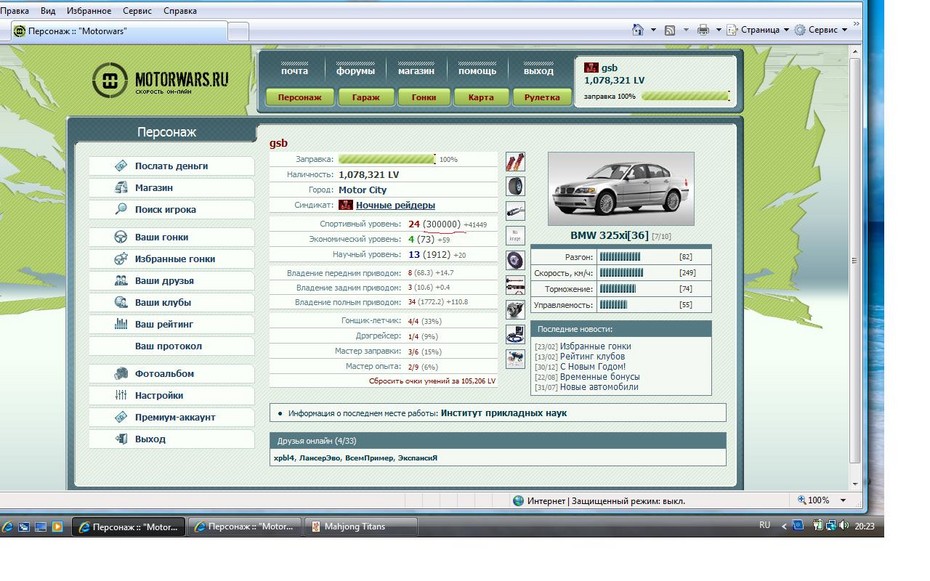Open a new blank browser tab
The width and height of the screenshot is (930, 581).
[238, 31]
